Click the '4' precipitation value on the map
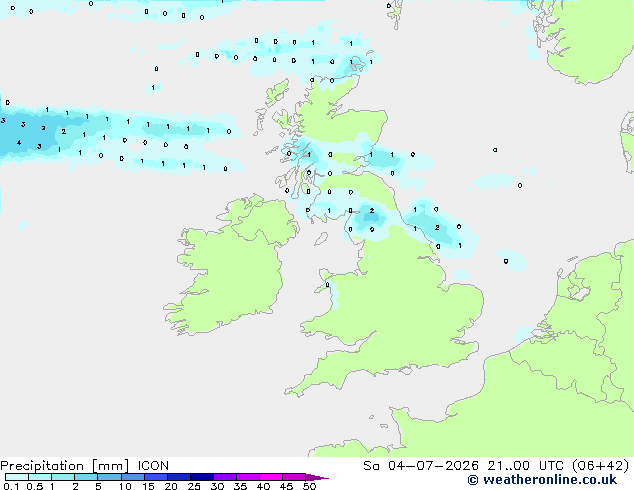The height and width of the screenshot is (490, 634). pyautogui.click(x=19, y=142)
